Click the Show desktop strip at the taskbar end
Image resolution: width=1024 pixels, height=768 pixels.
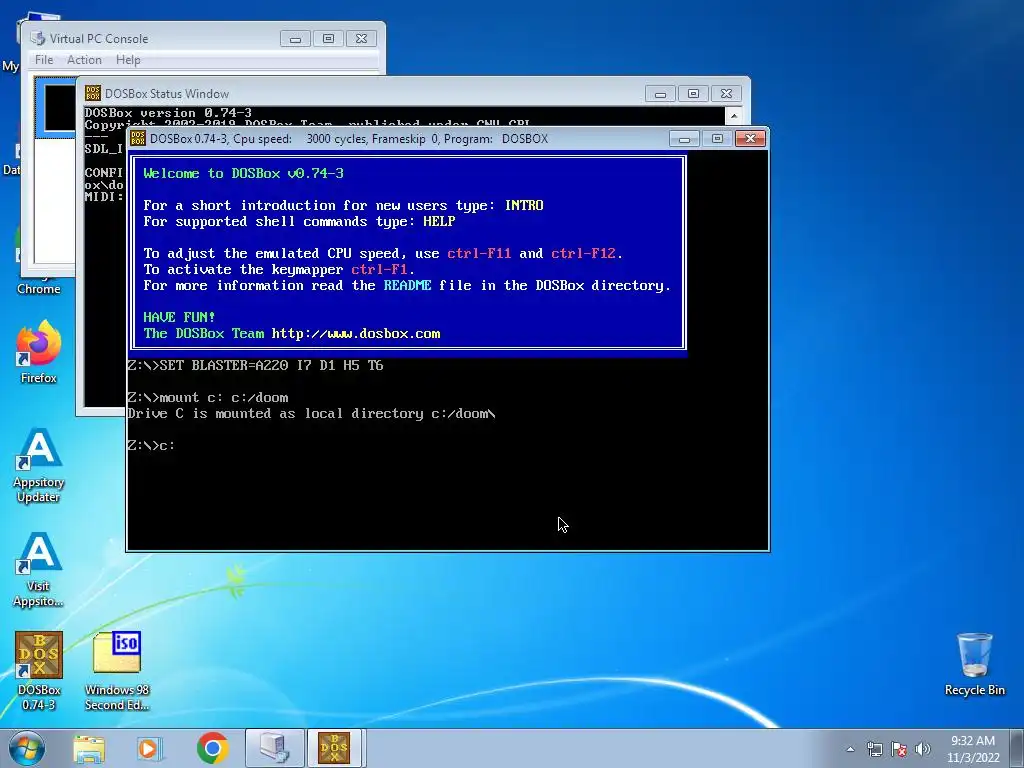pos(1019,748)
